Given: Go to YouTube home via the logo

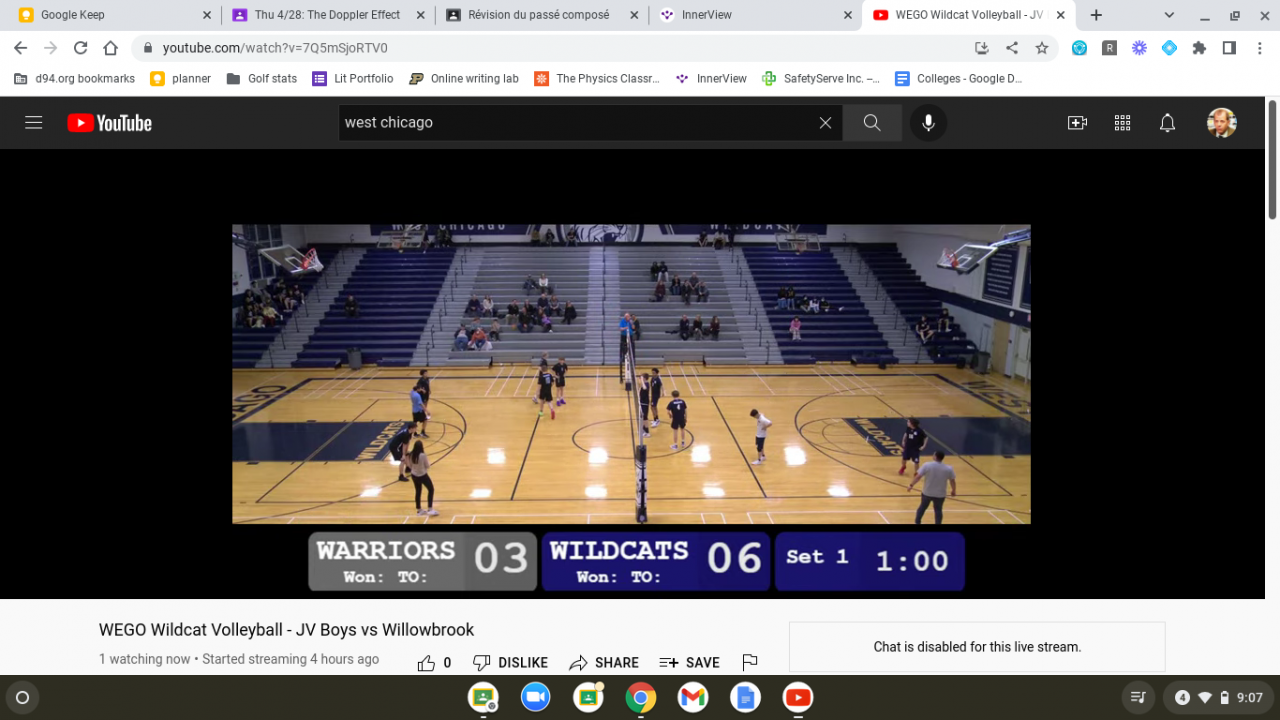Looking at the screenshot, I should pos(110,123).
